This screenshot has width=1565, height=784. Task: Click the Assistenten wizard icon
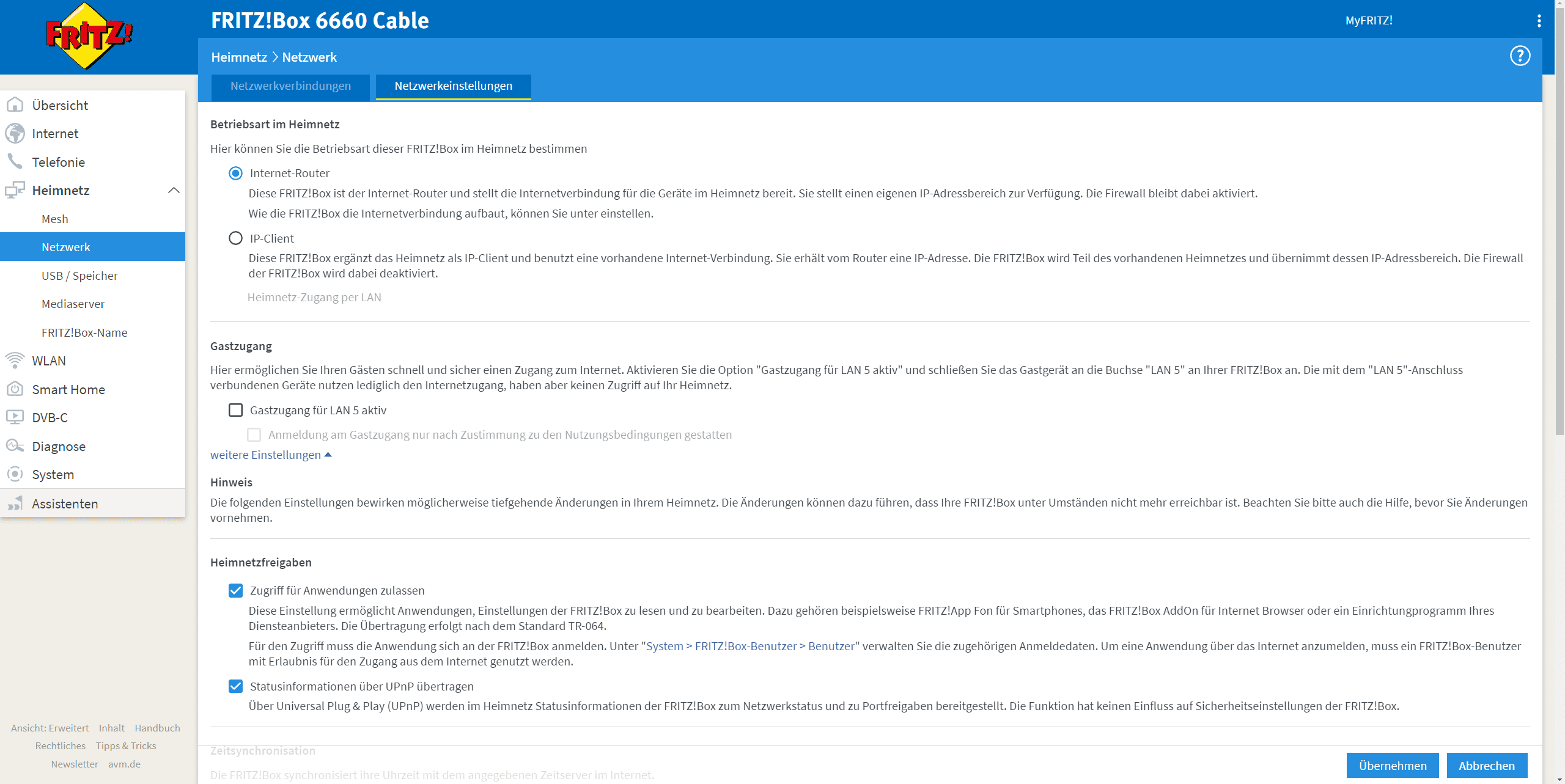(x=15, y=504)
